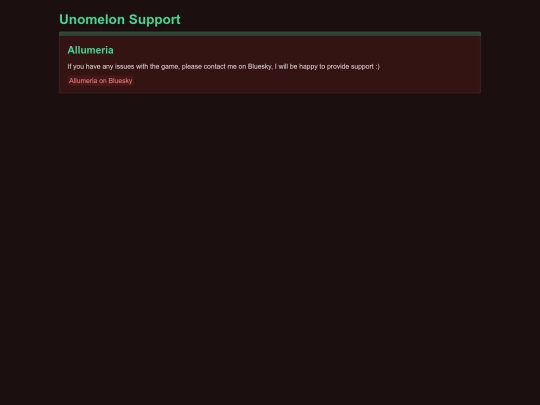The width and height of the screenshot is (540, 405).
Task: Click the phrase "provide support" in paragraph
Action: (350, 66)
